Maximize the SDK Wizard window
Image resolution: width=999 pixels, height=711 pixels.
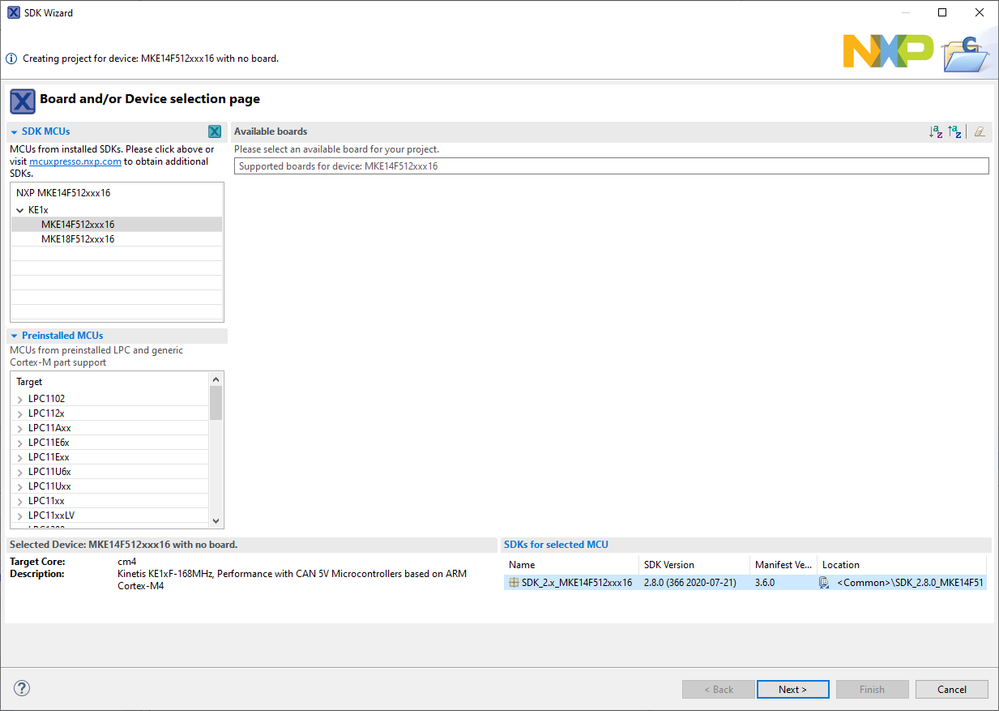(x=942, y=13)
